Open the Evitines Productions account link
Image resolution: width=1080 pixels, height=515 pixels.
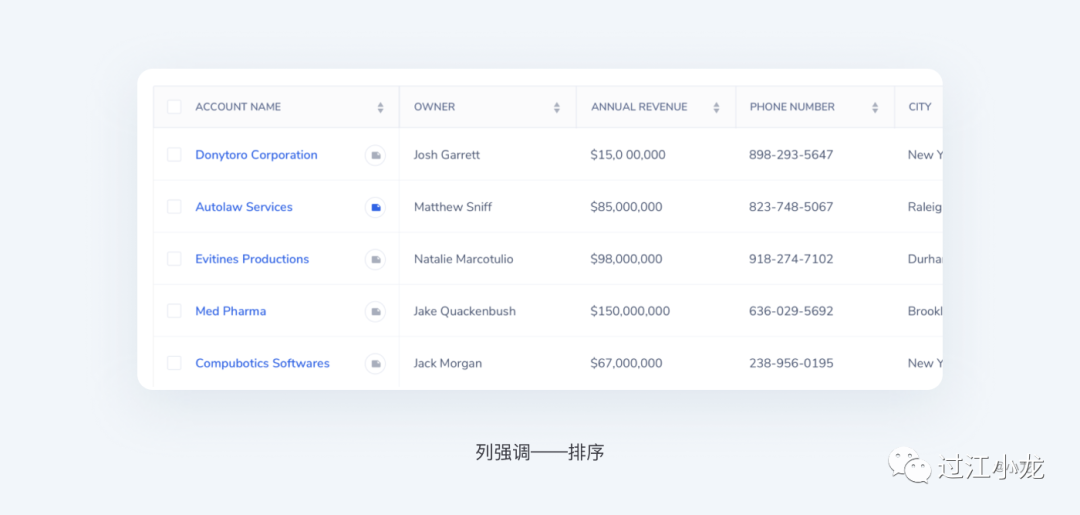point(252,259)
